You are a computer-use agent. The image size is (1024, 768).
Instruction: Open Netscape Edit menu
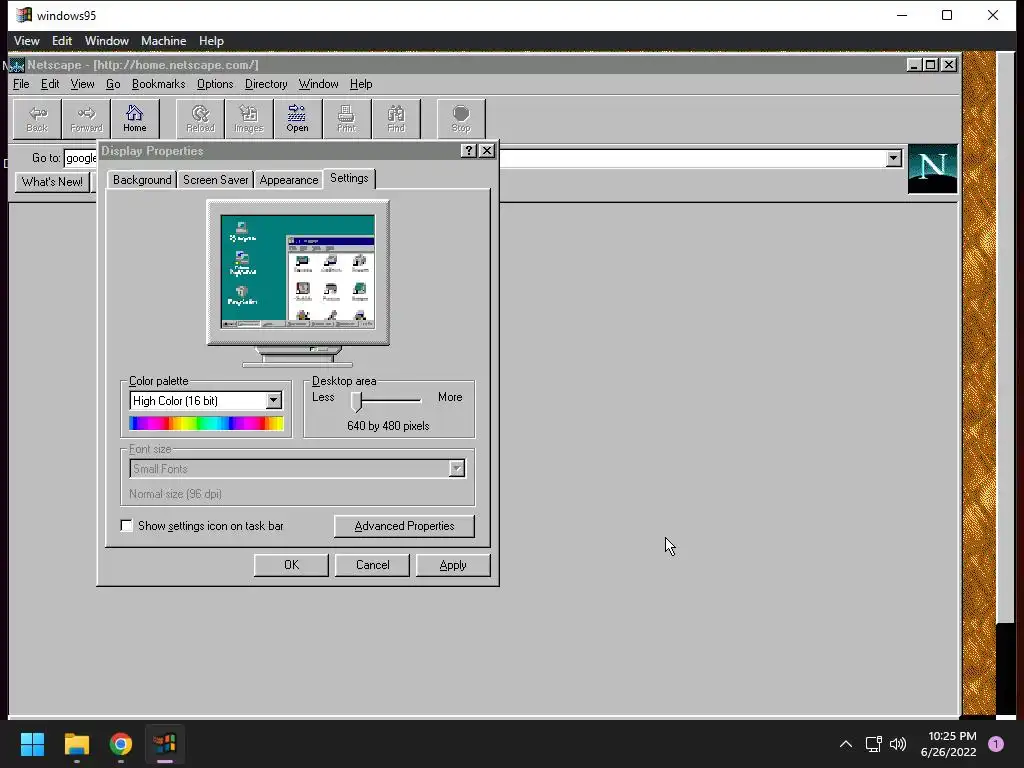pyautogui.click(x=50, y=84)
